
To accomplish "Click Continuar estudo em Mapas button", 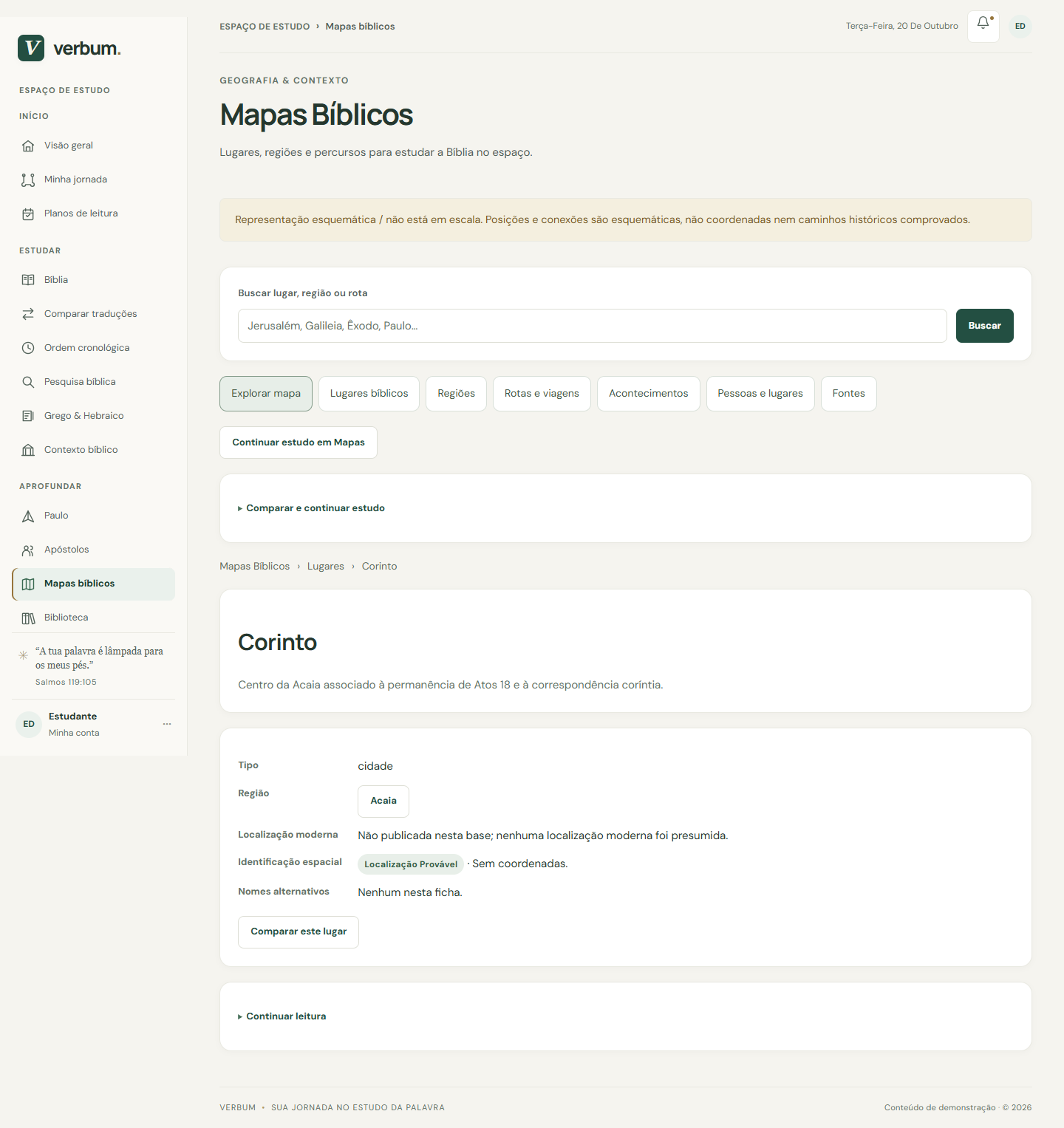I will point(299,442).
